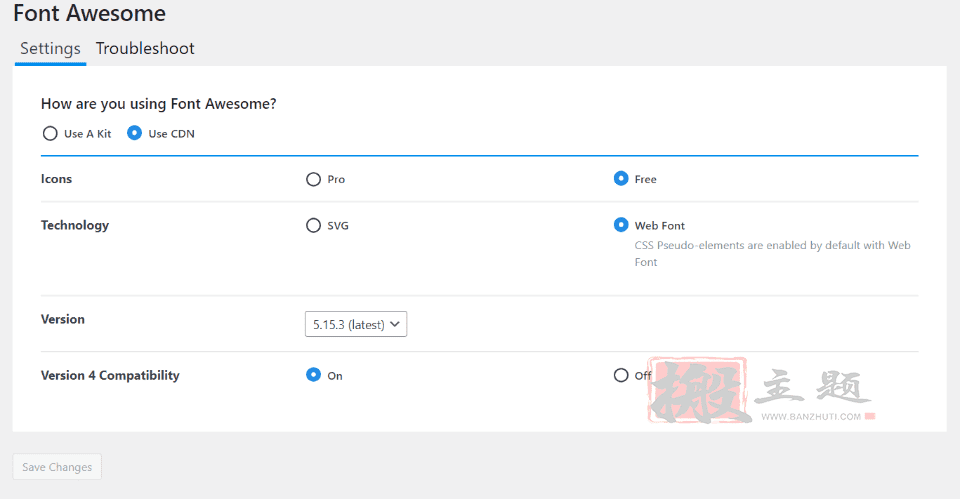Turn Version 4 Compatibility On
The image size is (960, 499).
coord(313,375)
